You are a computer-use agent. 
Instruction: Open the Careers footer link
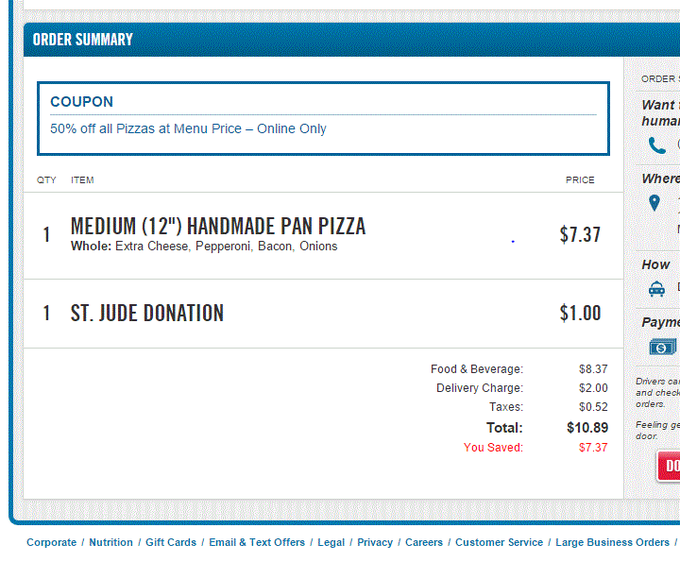[424, 542]
